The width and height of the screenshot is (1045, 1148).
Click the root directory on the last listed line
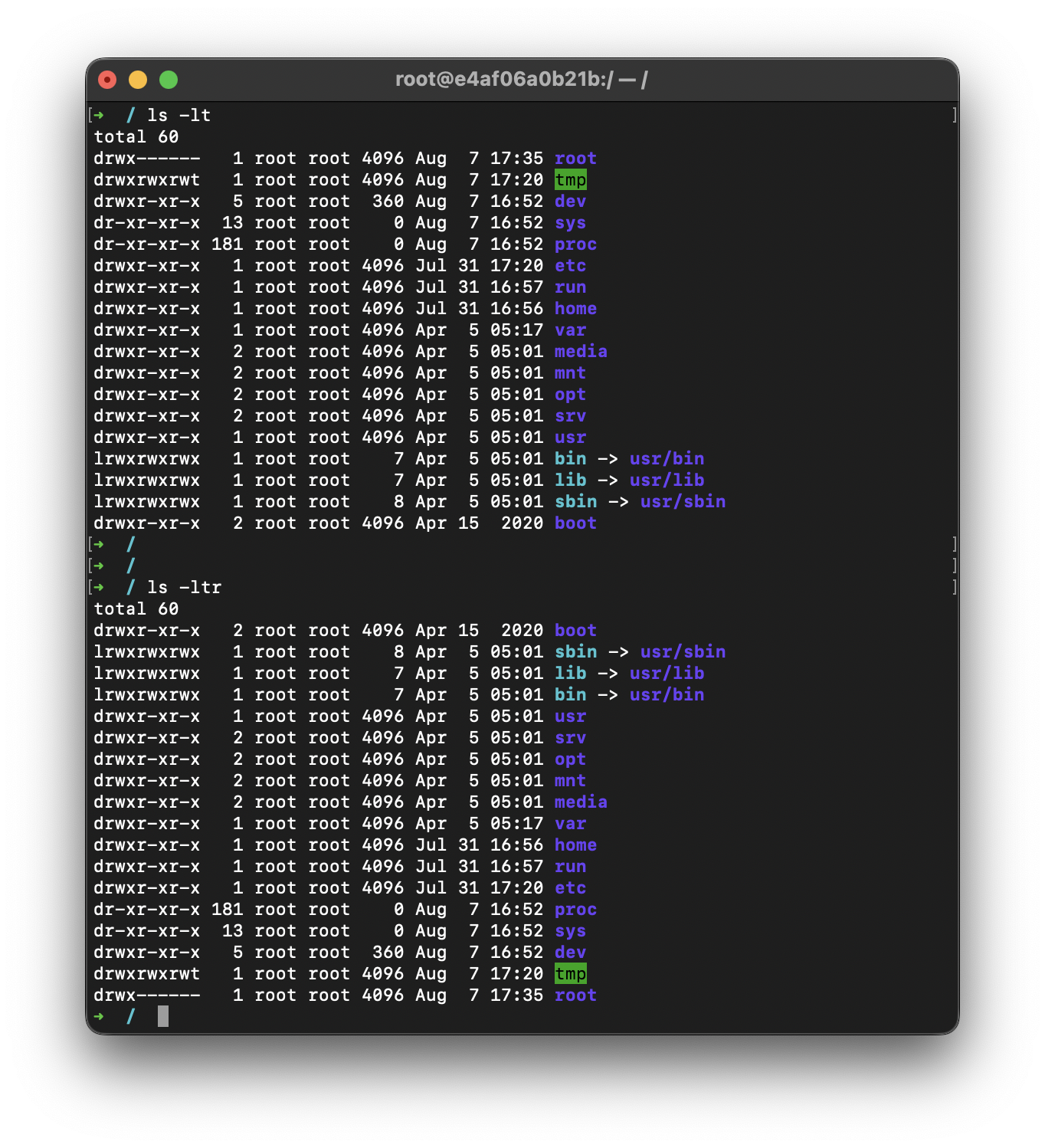pos(575,995)
